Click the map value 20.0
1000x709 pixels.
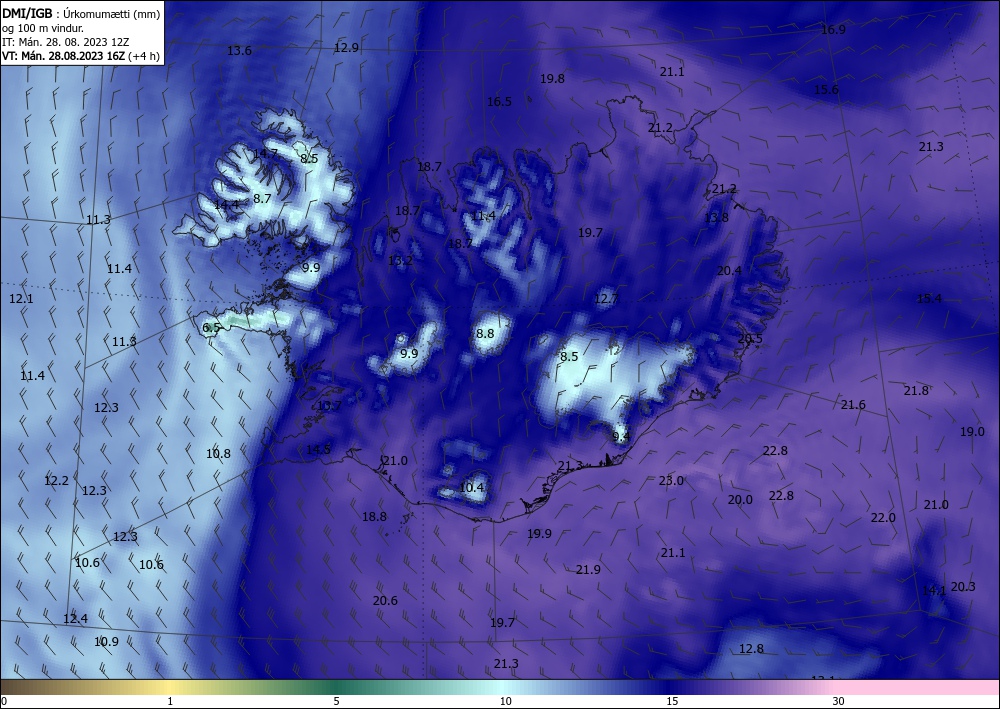[740, 500]
